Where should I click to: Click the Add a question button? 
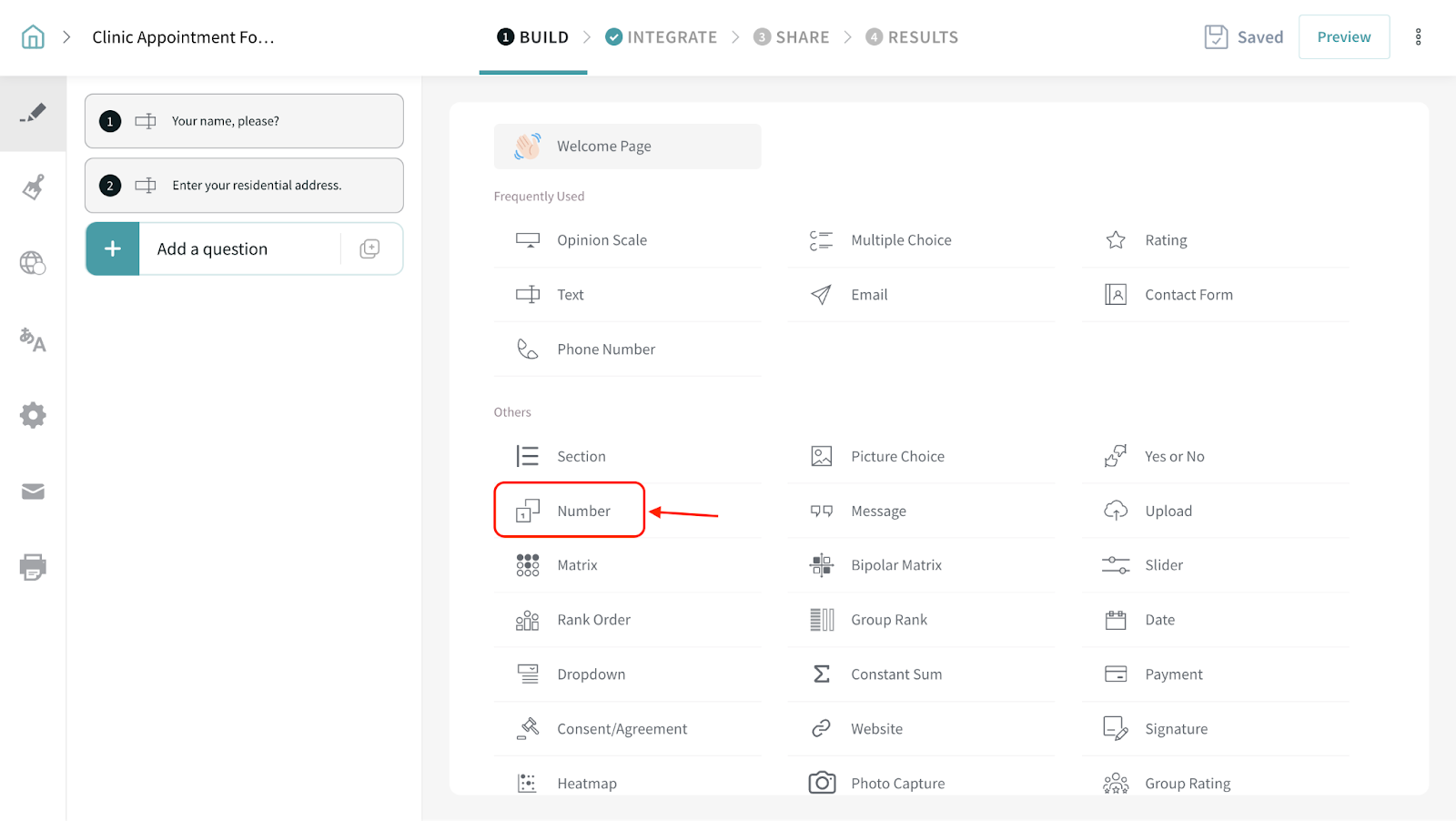tap(212, 249)
